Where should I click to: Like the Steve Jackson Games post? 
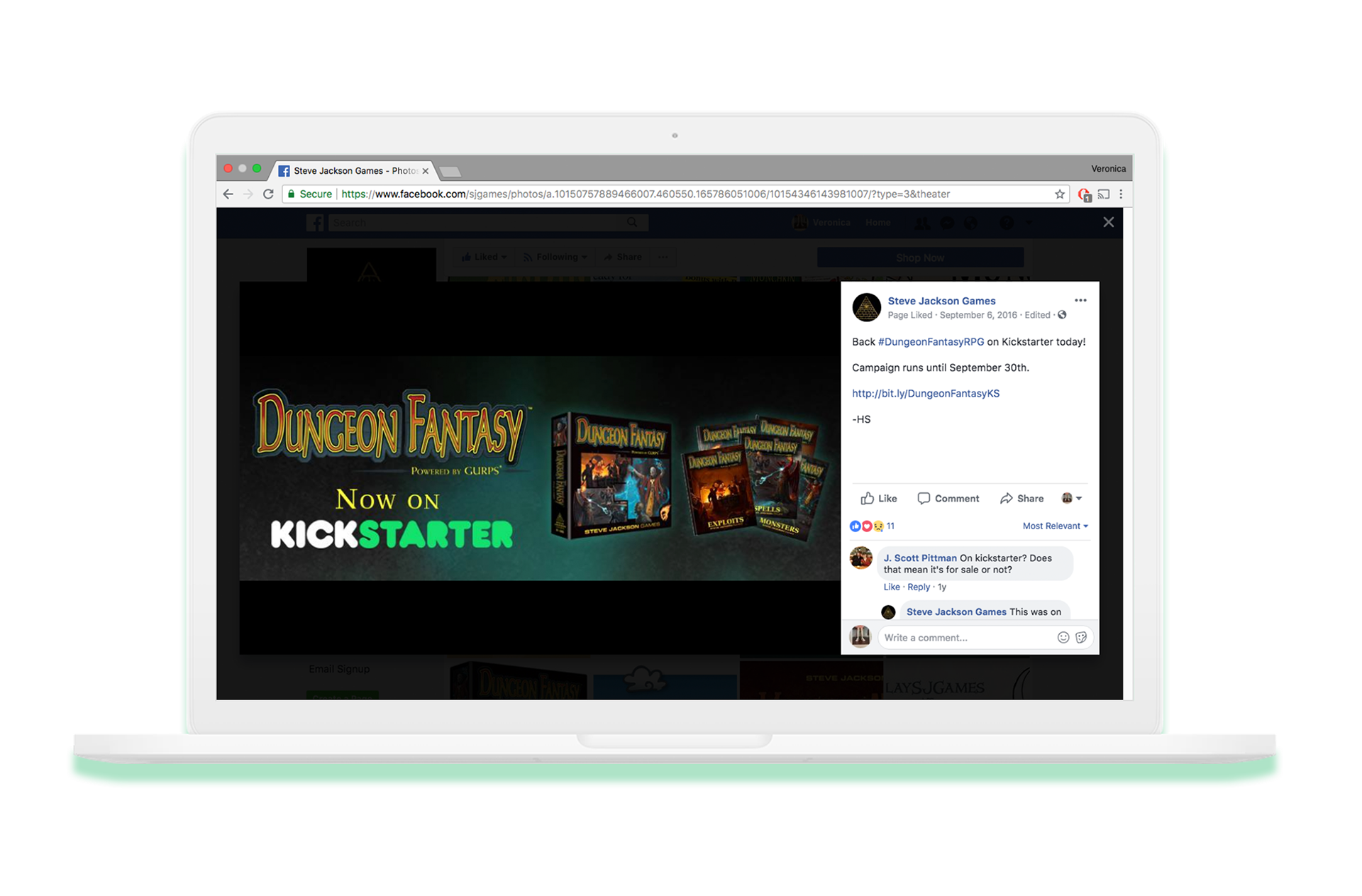[x=879, y=499]
